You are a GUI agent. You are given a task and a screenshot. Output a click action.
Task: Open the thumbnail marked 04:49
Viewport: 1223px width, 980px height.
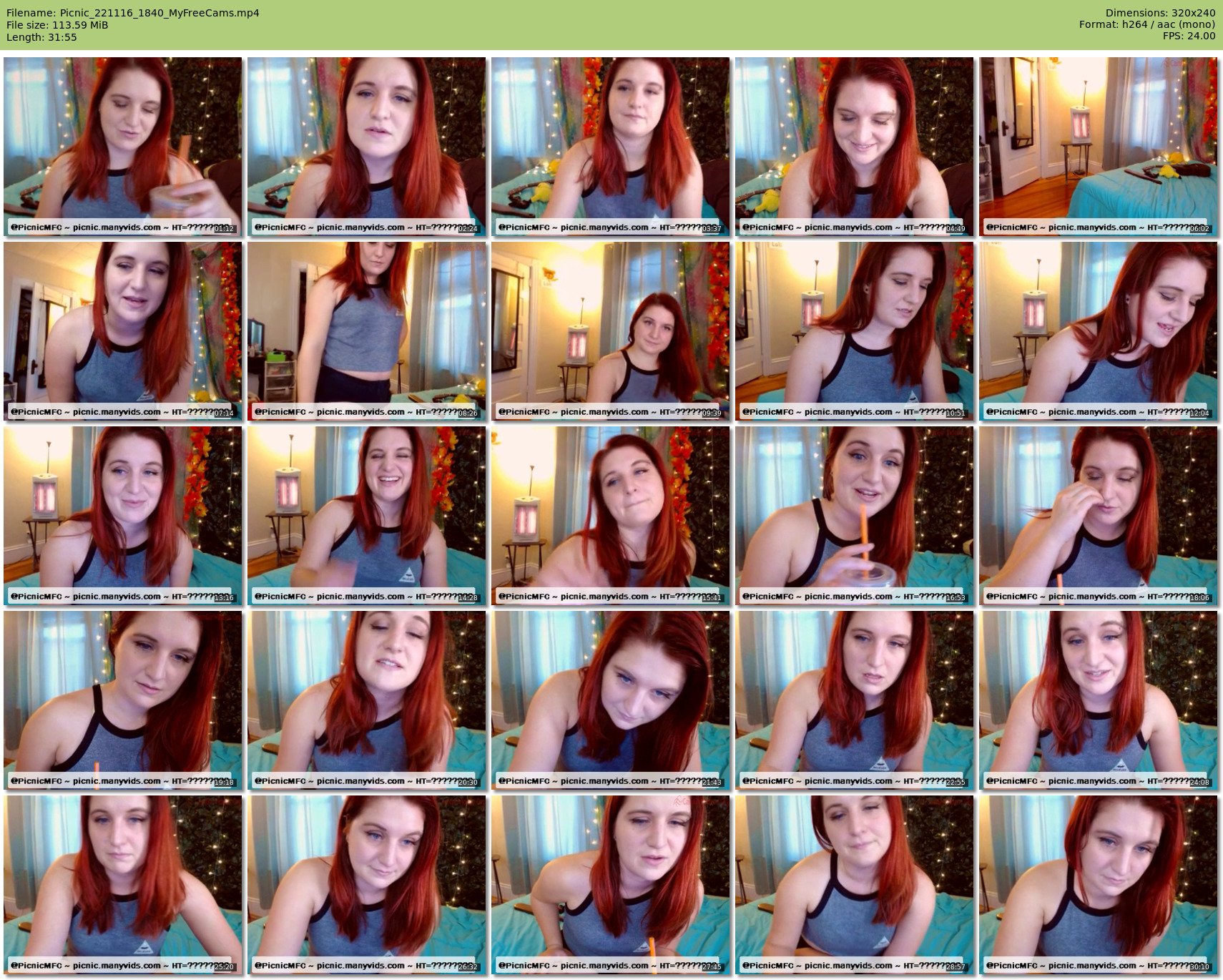click(x=854, y=147)
